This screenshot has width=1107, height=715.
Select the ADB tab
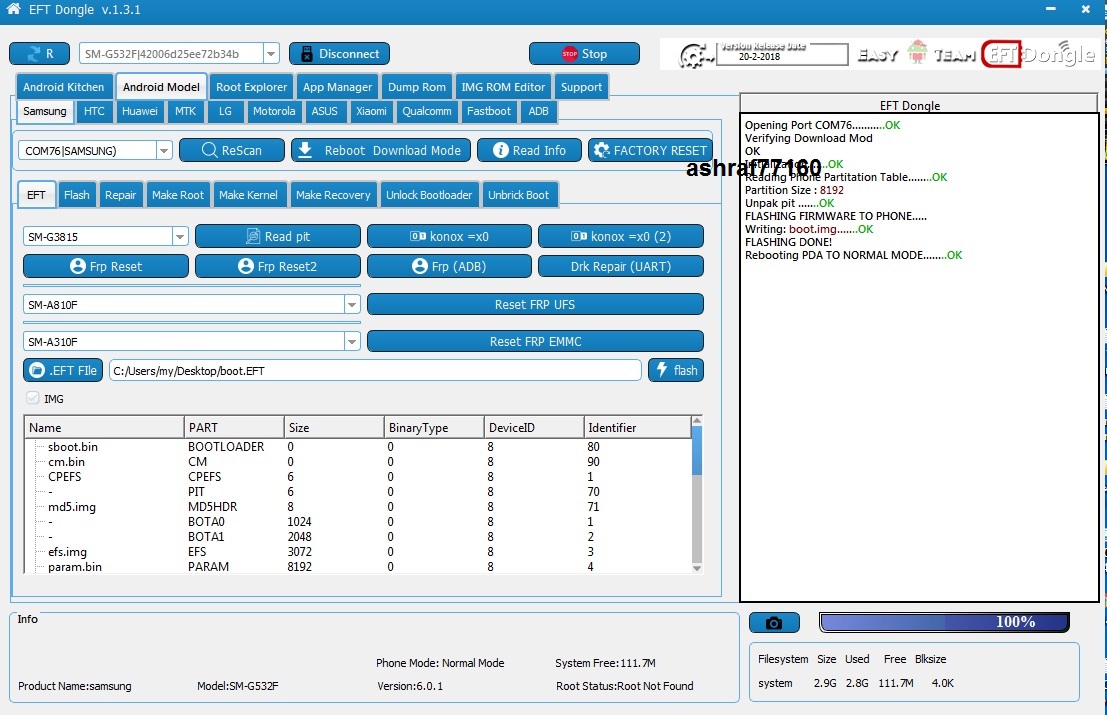(x=539, y=112)
